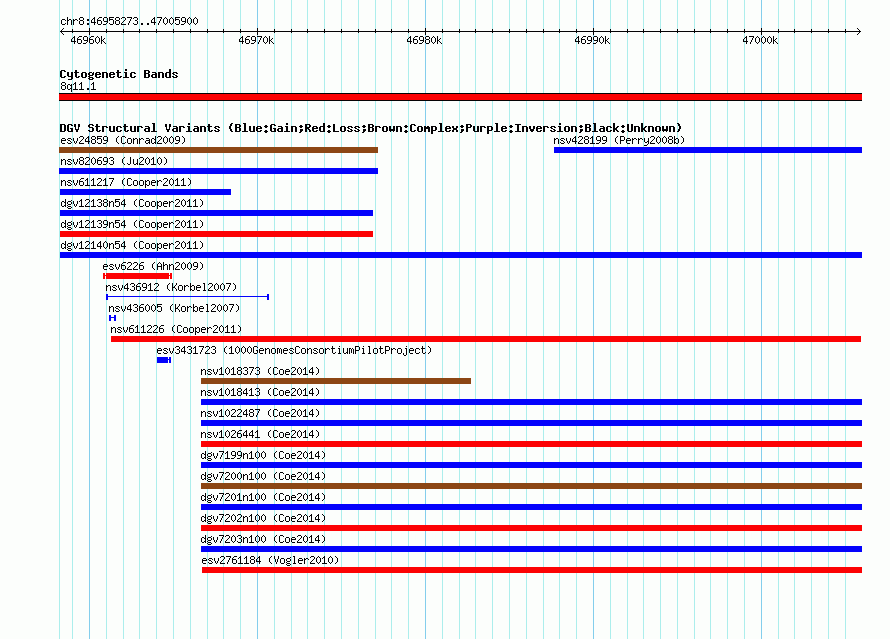Select the red 8q11.1 cytogenetic band bar
The image size is (890, 639).
[460, 97]
